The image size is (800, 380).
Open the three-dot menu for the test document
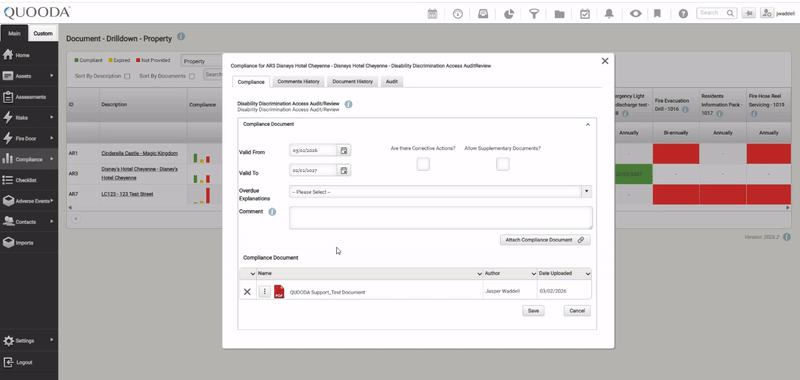pos(264,292)
